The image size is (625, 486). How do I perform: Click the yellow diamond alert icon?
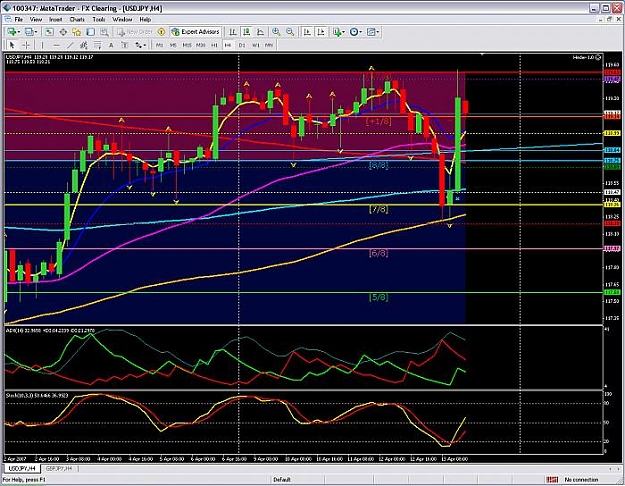tap(161, 32)
